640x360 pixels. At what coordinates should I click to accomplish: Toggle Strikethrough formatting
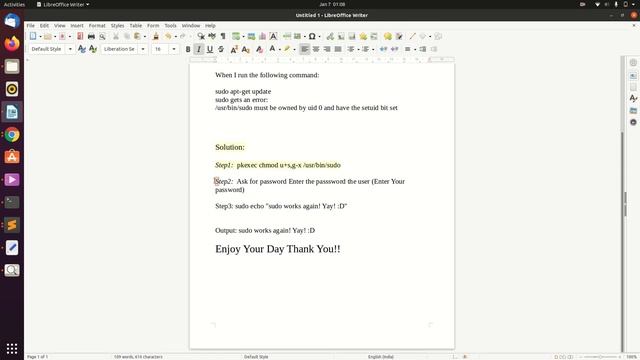point(221,49)
